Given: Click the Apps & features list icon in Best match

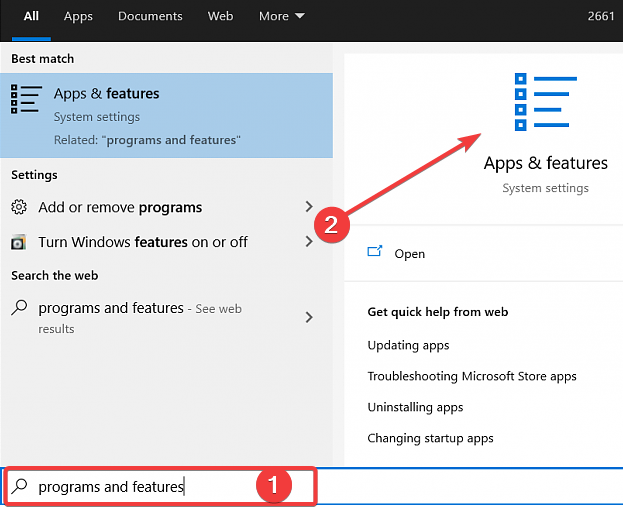Looking at the screenshot, I should click(26, 99).
